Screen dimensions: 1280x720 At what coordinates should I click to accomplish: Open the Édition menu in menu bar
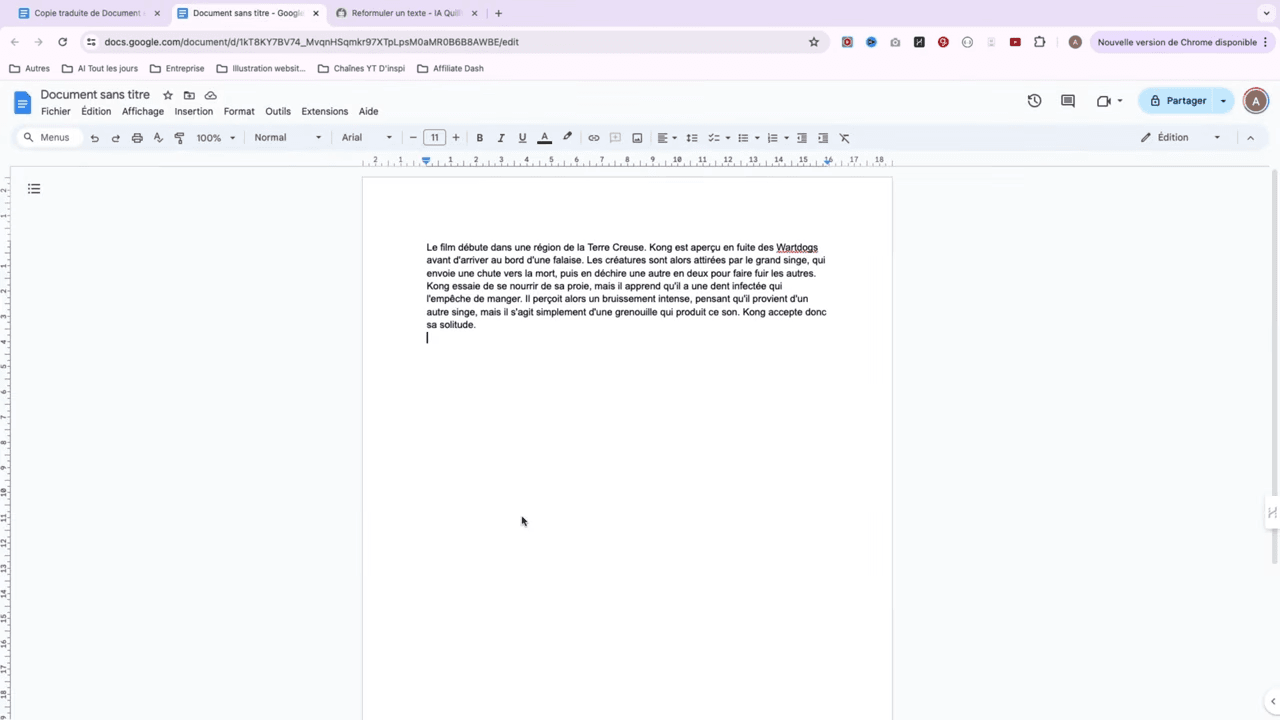point(96,112)
